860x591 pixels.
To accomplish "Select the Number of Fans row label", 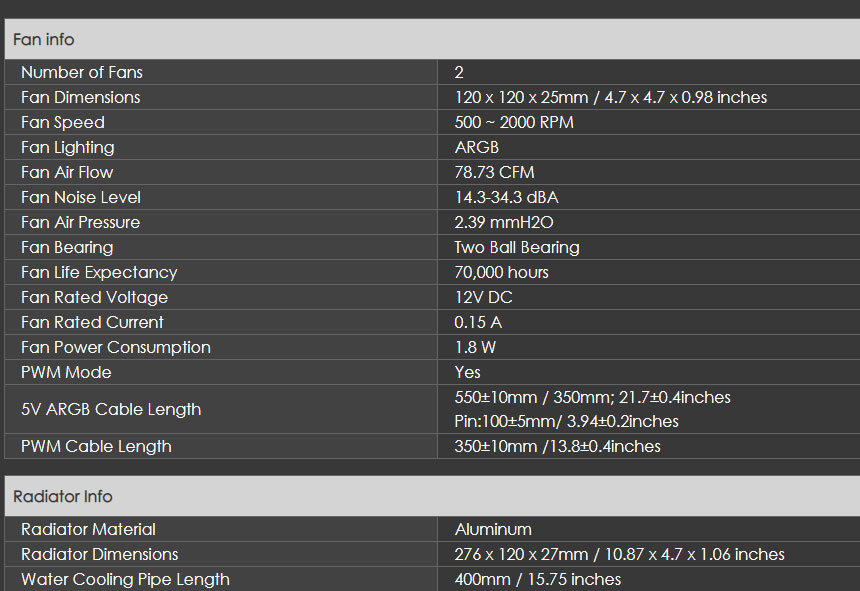I will [x=82, y=72].
